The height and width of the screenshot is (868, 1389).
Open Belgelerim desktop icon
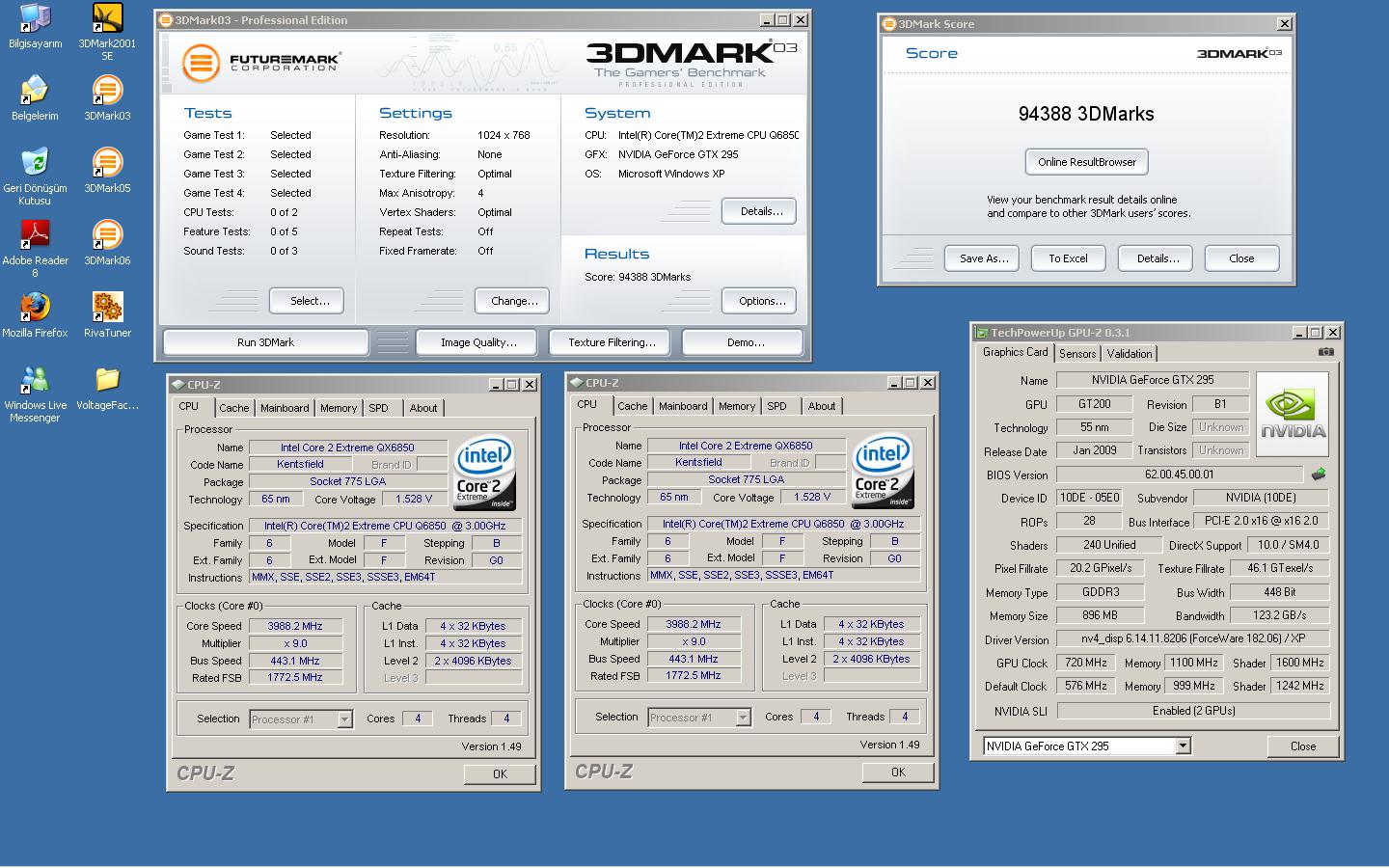click(35, 98)
